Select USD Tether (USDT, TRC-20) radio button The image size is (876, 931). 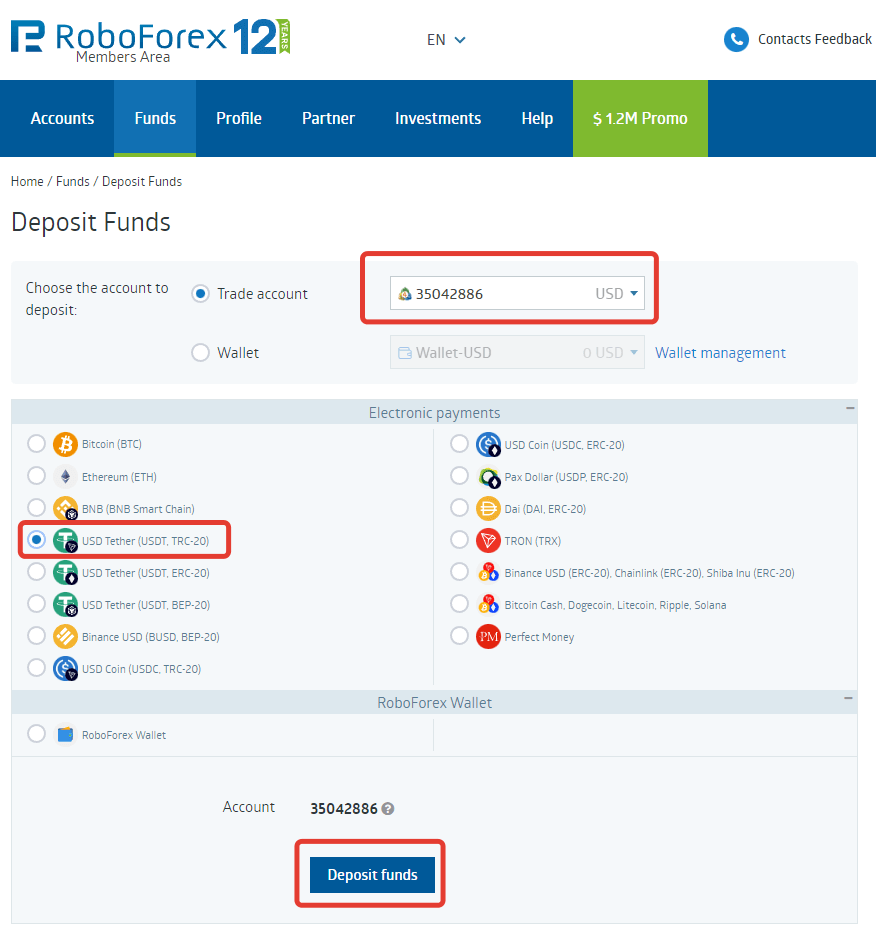[36, 539]
